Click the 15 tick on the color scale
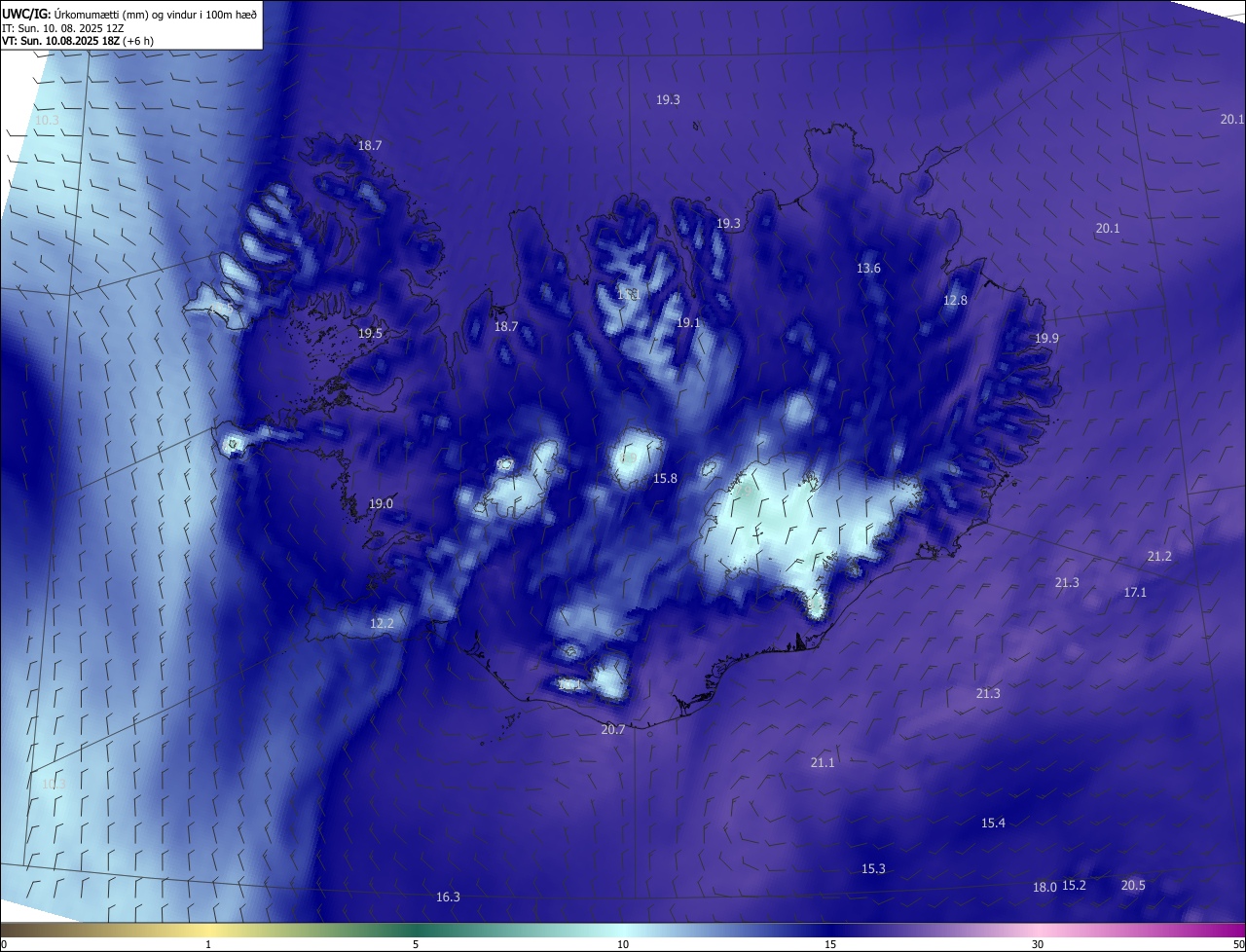This screenshot has width=1246, height=952. 830,945
